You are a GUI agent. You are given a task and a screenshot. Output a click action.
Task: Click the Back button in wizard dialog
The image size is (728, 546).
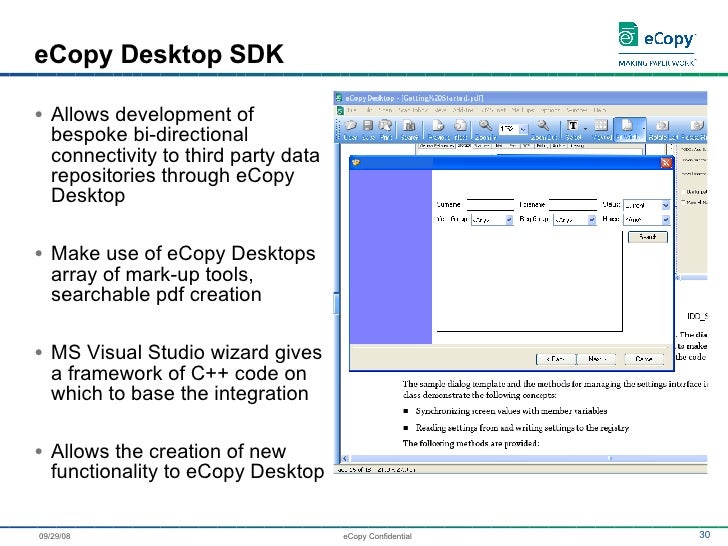(556, 359)
